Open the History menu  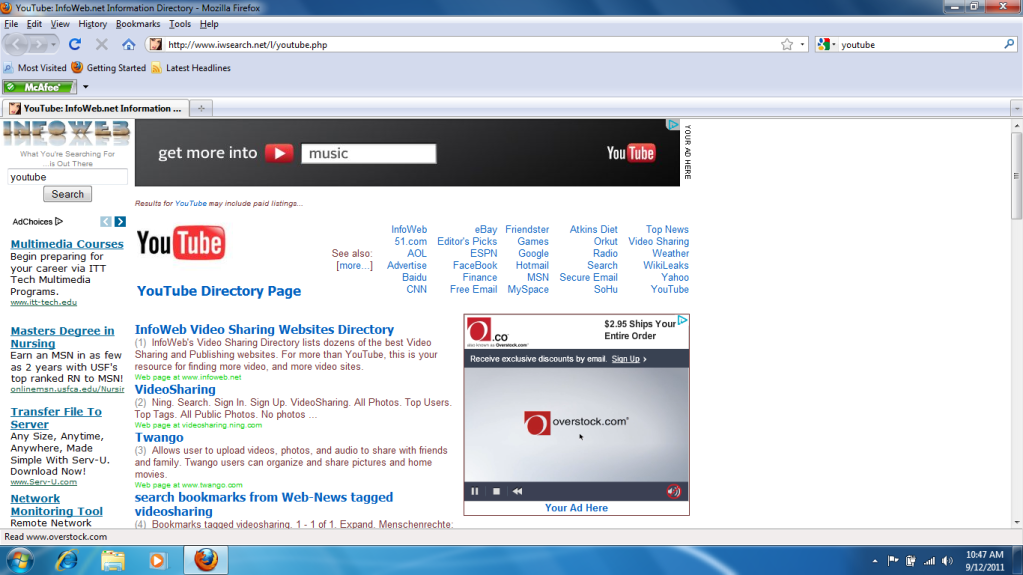(92, 24)
